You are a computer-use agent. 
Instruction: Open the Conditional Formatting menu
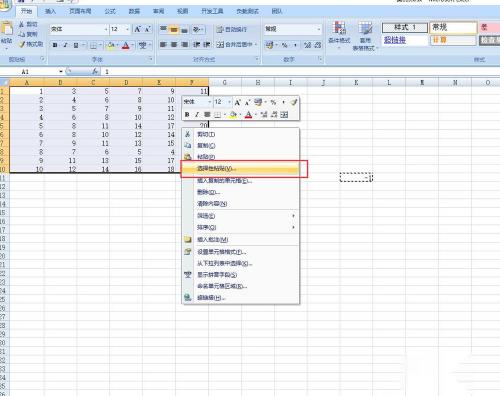(x=339, y=35)
